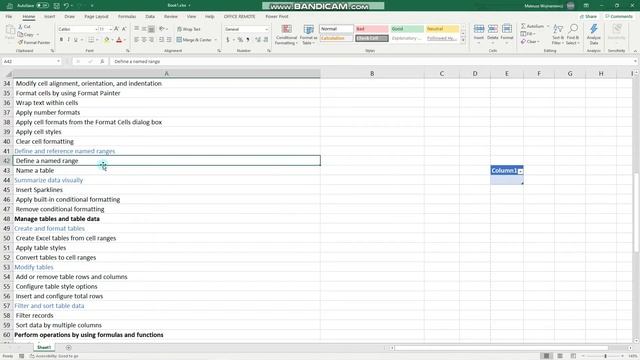The height and width of the screenshot is (360, 640).
Task: Toggle bold formatting
Action: (x=61, y=40)
